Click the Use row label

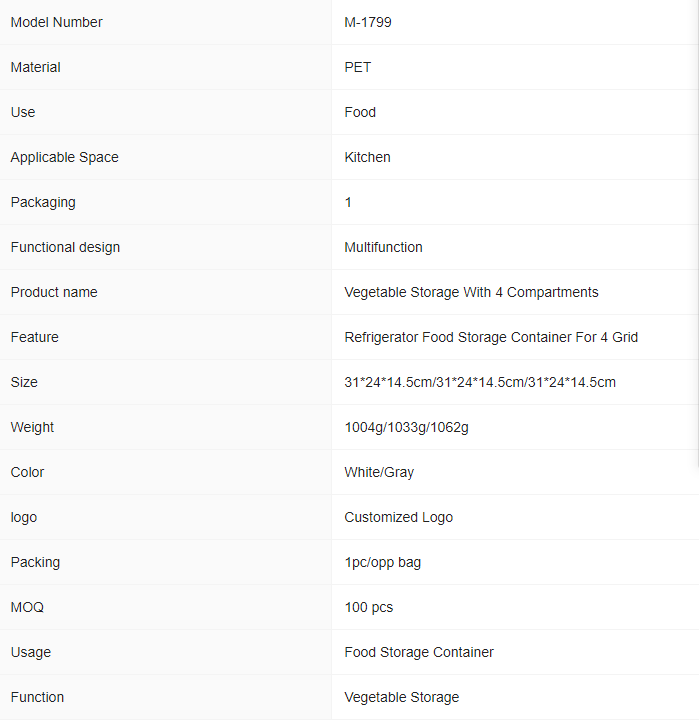[x=23, y=112]
